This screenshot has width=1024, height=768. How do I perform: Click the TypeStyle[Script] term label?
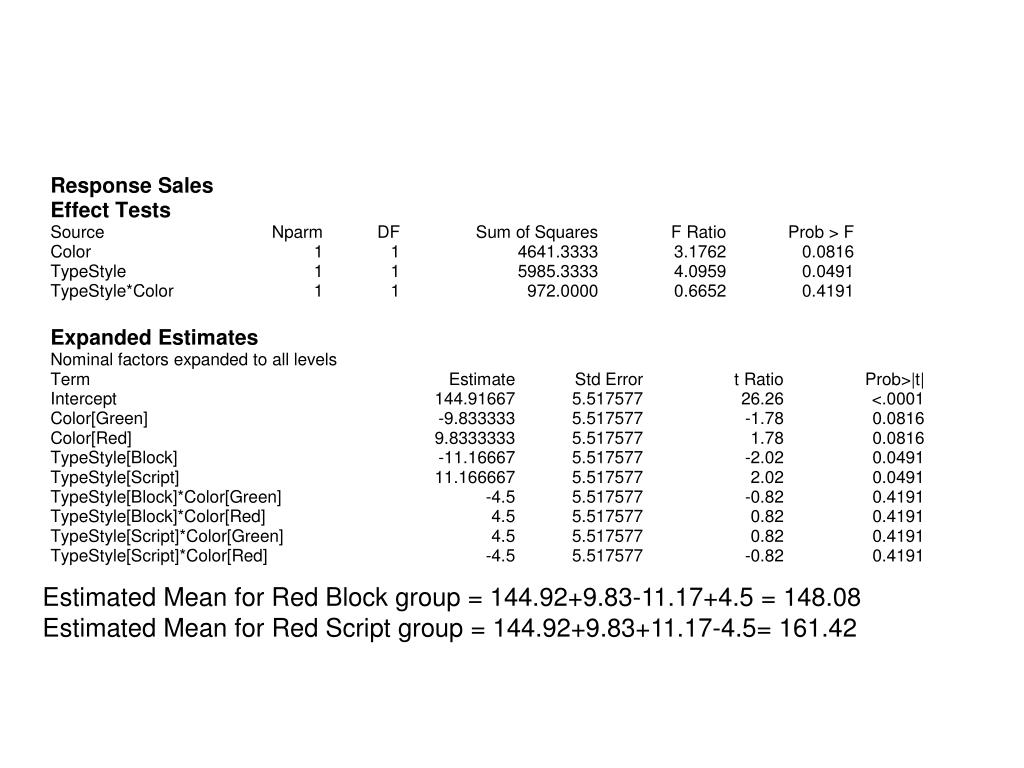pos(115,477)
